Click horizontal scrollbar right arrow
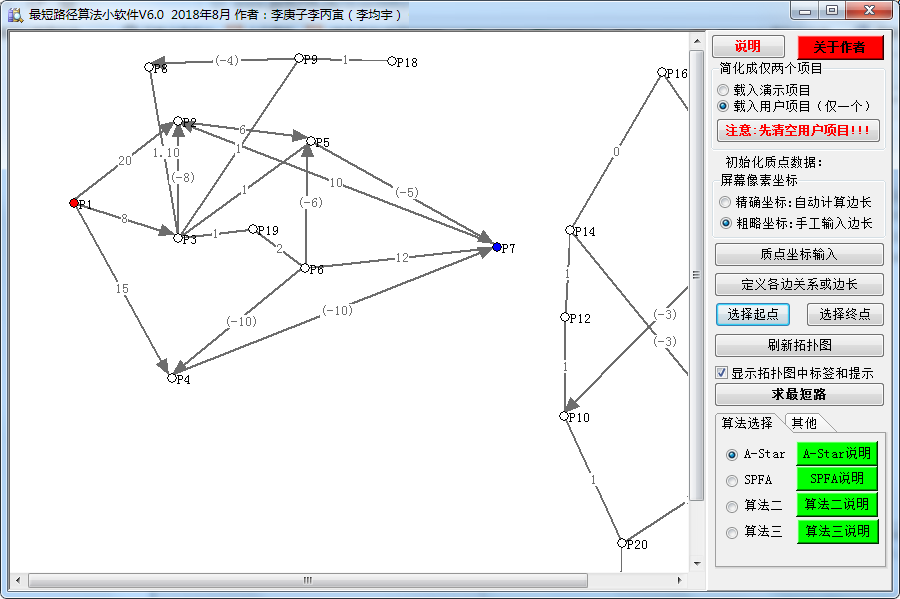 coord(680,580)
